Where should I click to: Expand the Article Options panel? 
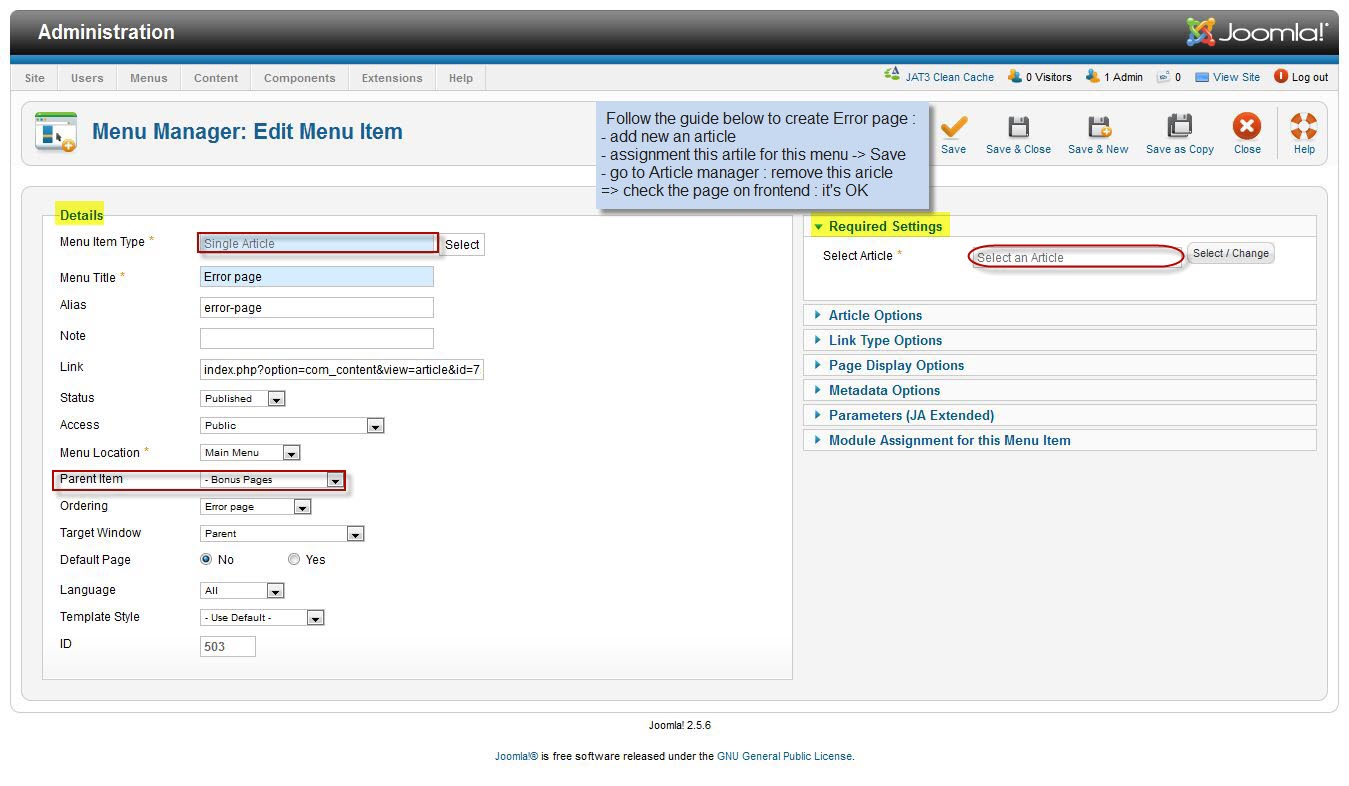tap(875, 315)
